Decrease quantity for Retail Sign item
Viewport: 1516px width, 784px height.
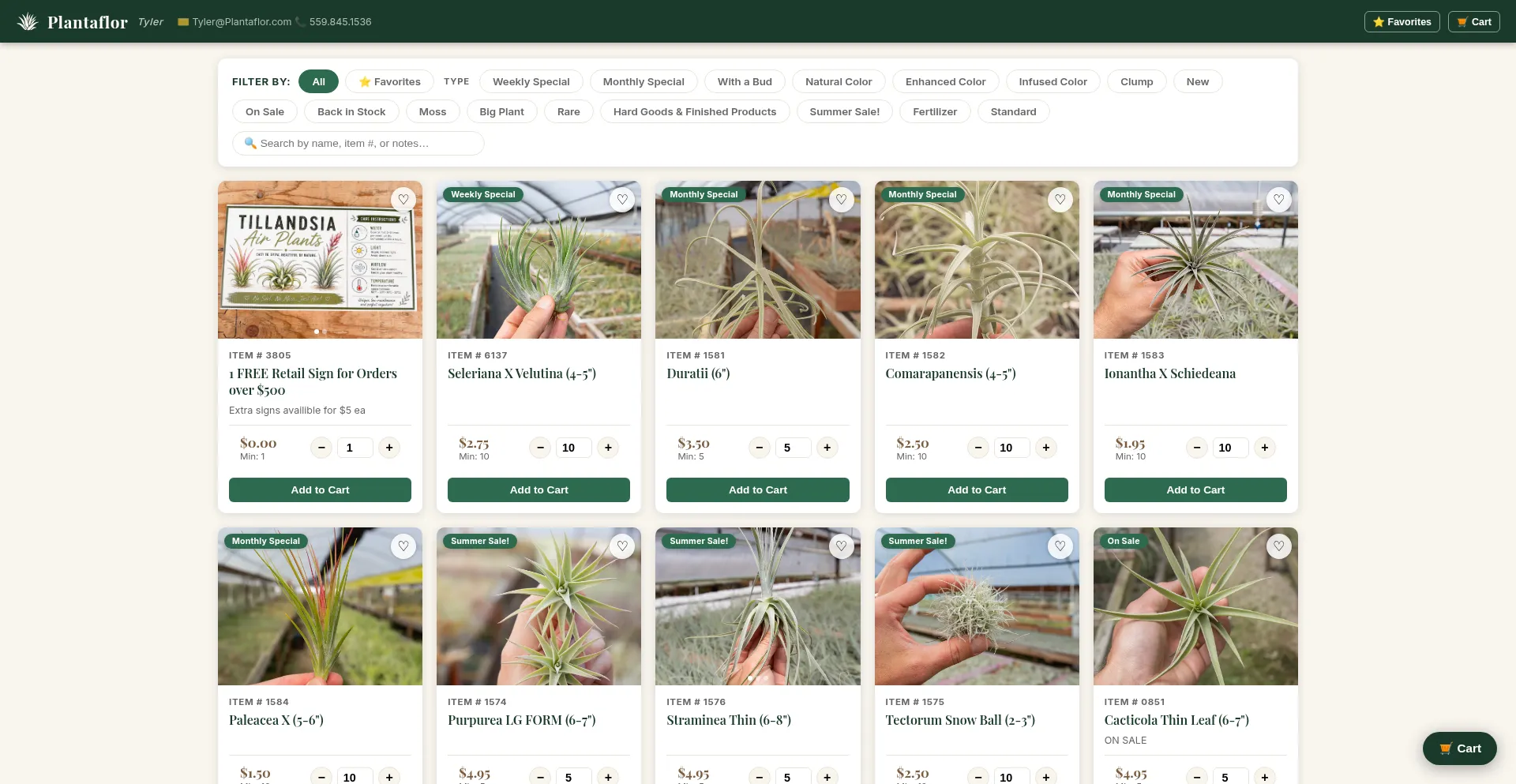(x=321, y=448)
